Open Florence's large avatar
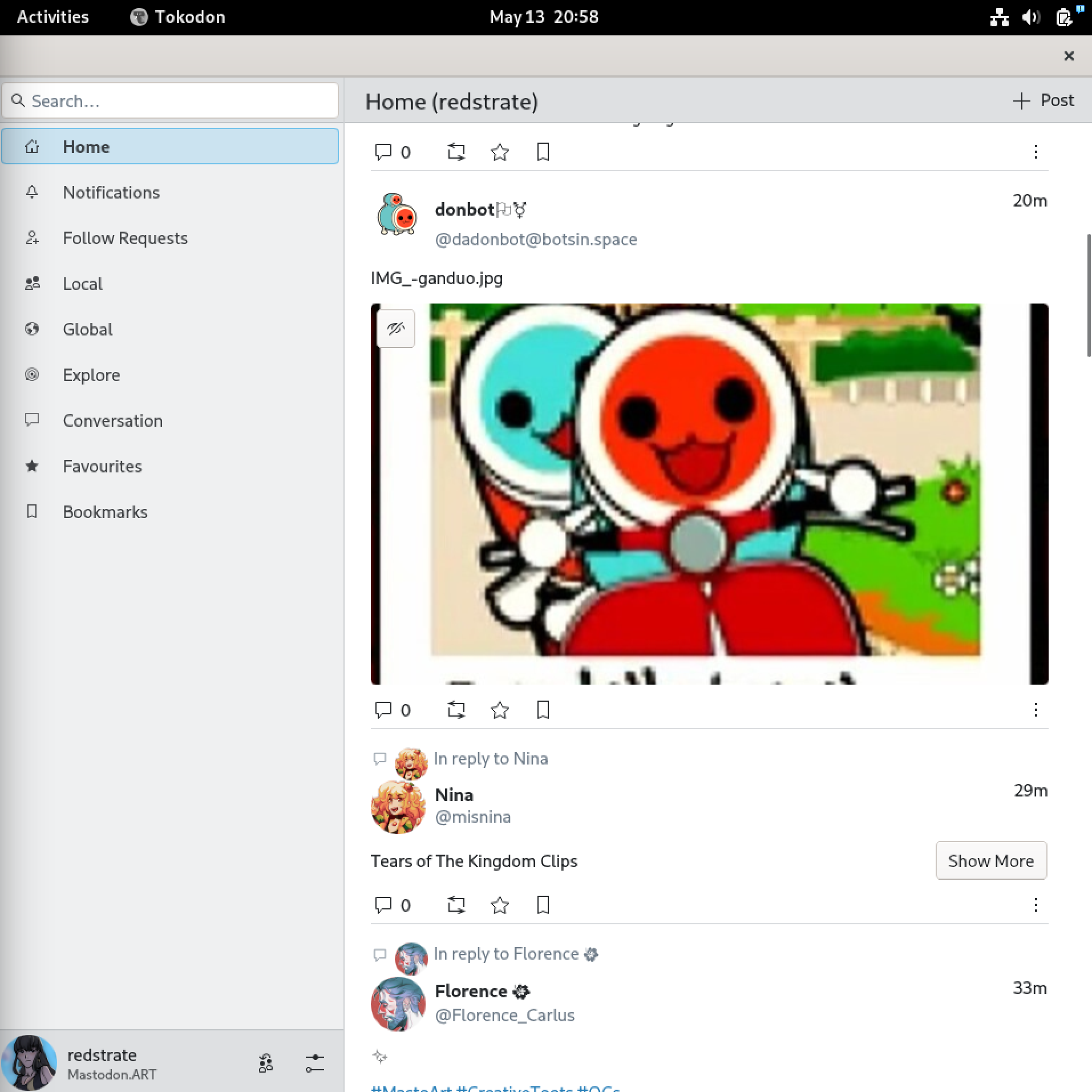The height and width of the screenshot is (1092, 1092). (398, 1004)
